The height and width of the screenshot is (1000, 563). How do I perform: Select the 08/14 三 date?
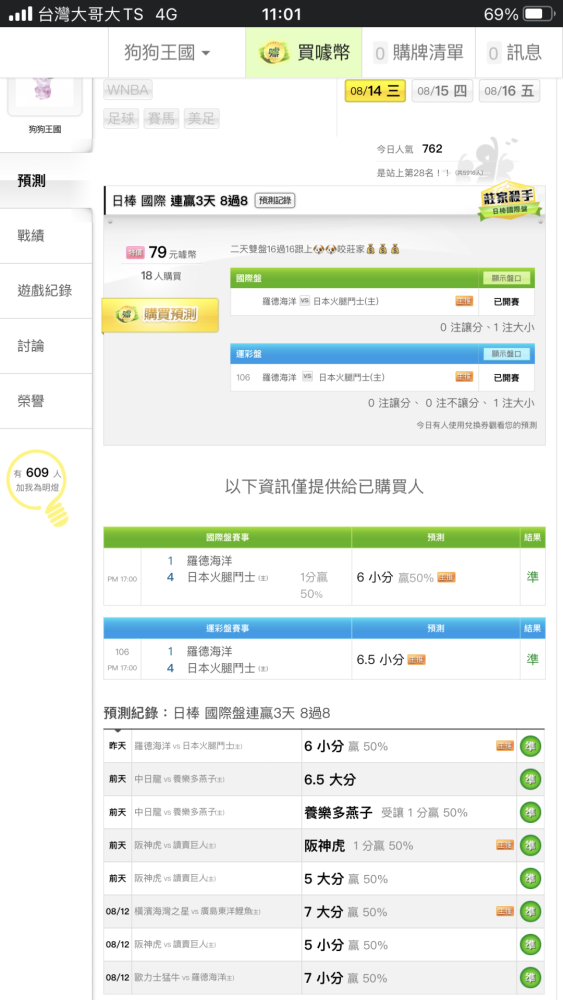click(x=375, y=91)
